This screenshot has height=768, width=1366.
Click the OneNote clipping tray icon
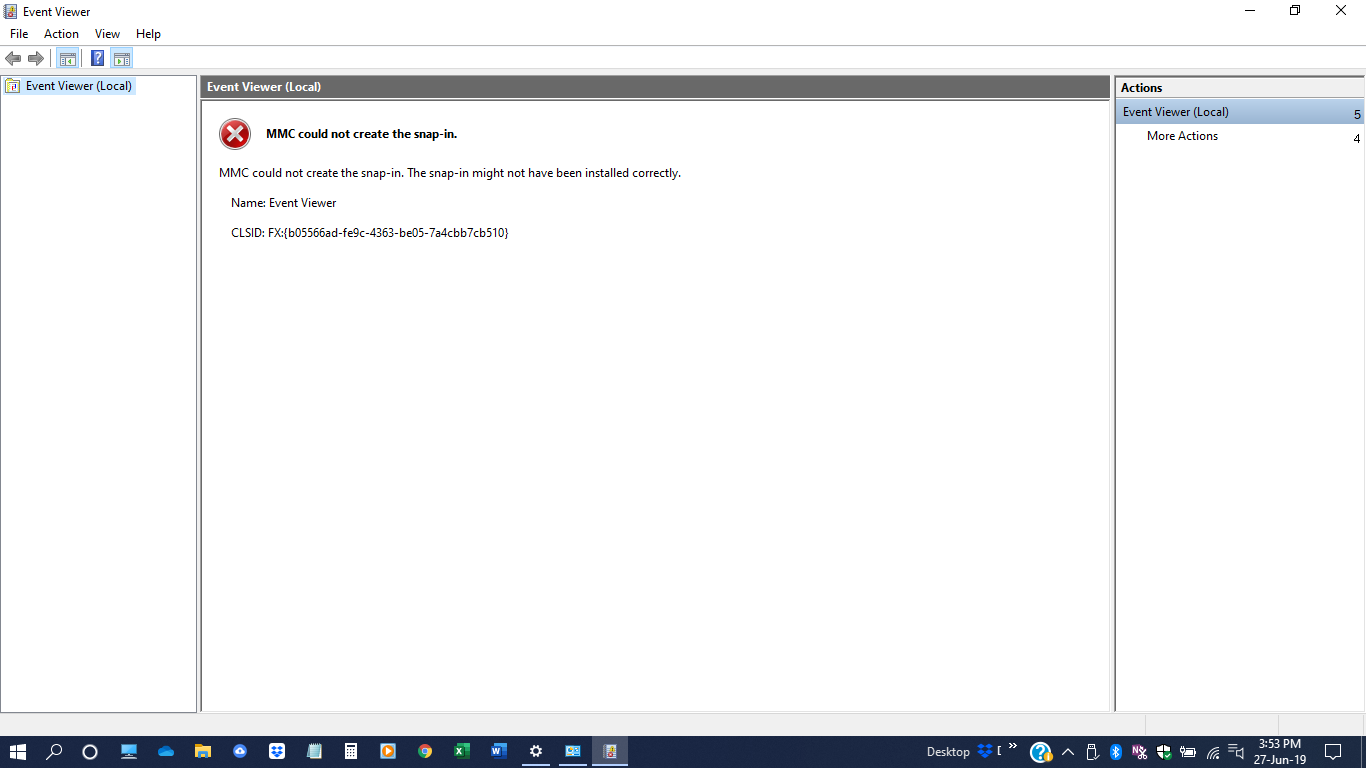click(1140, 752)
